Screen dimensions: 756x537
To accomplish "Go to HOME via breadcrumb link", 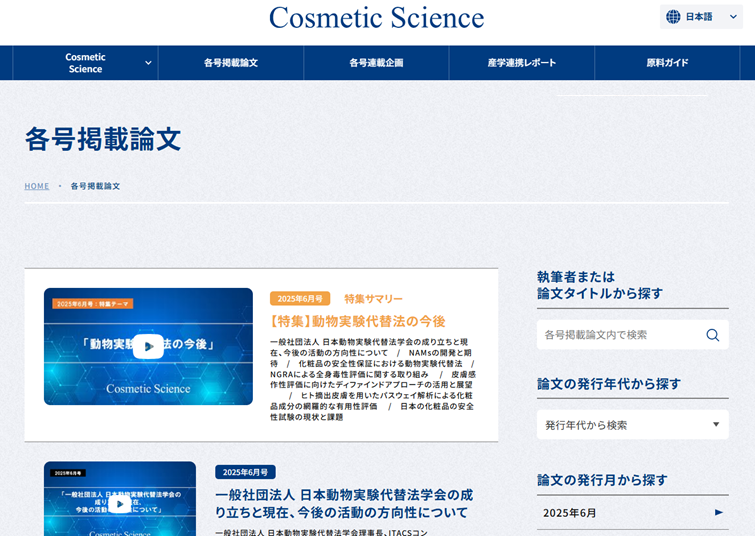I will (37, 186).
